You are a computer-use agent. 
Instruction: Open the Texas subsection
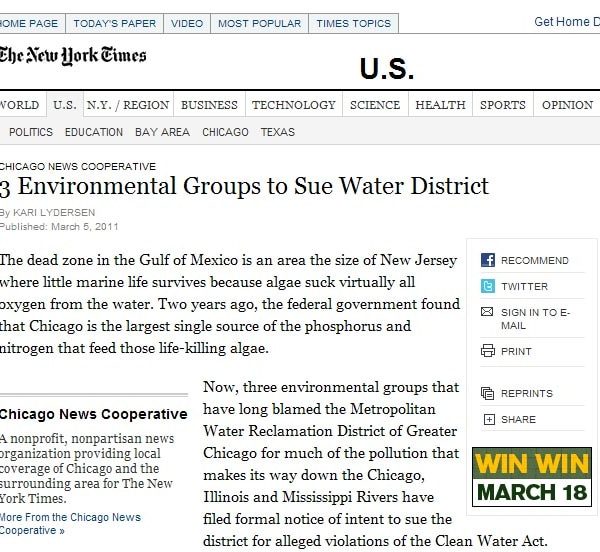277,132
